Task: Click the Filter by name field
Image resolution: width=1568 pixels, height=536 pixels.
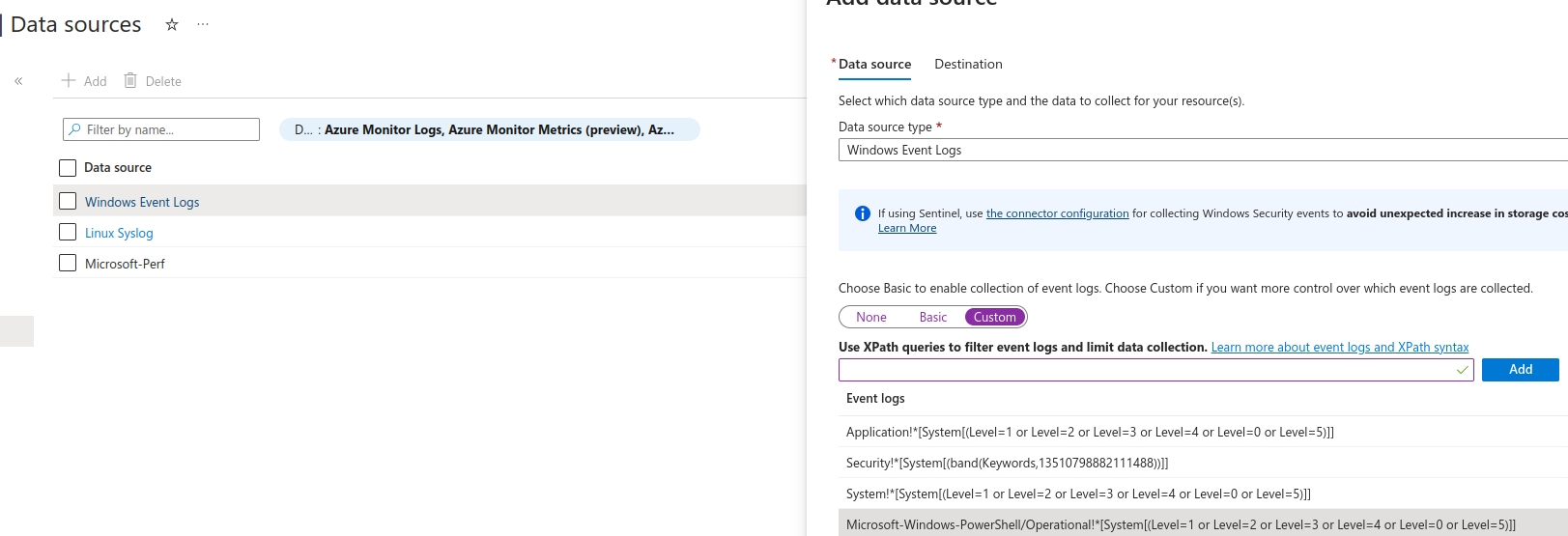Action: click(161, 129)
